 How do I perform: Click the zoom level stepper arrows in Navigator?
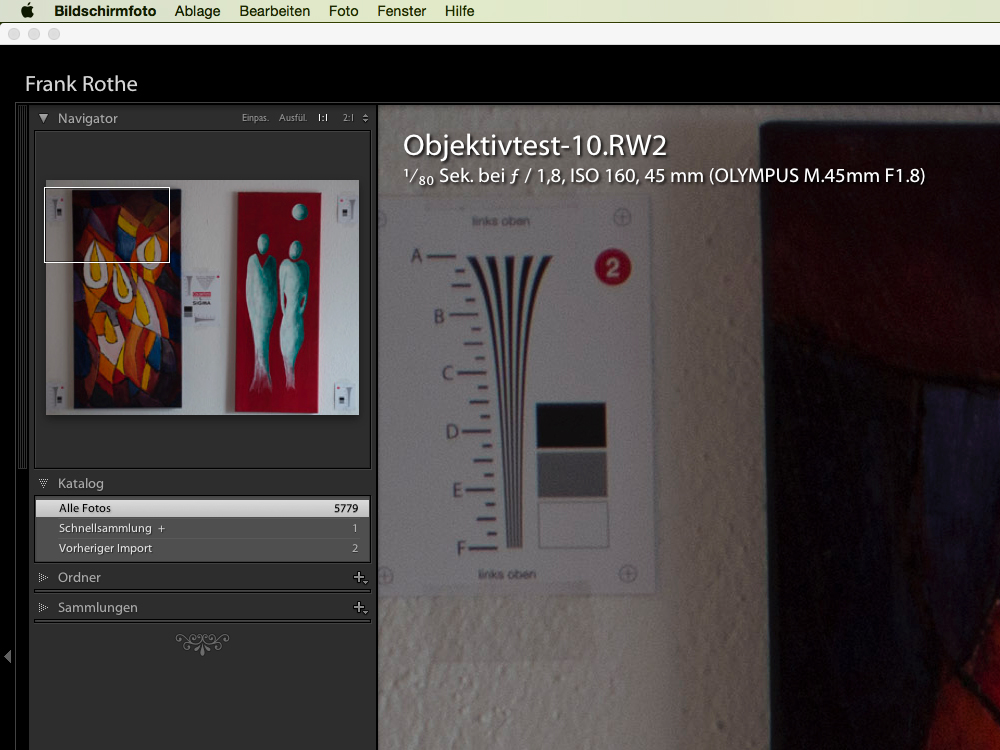tap(365, 118)
